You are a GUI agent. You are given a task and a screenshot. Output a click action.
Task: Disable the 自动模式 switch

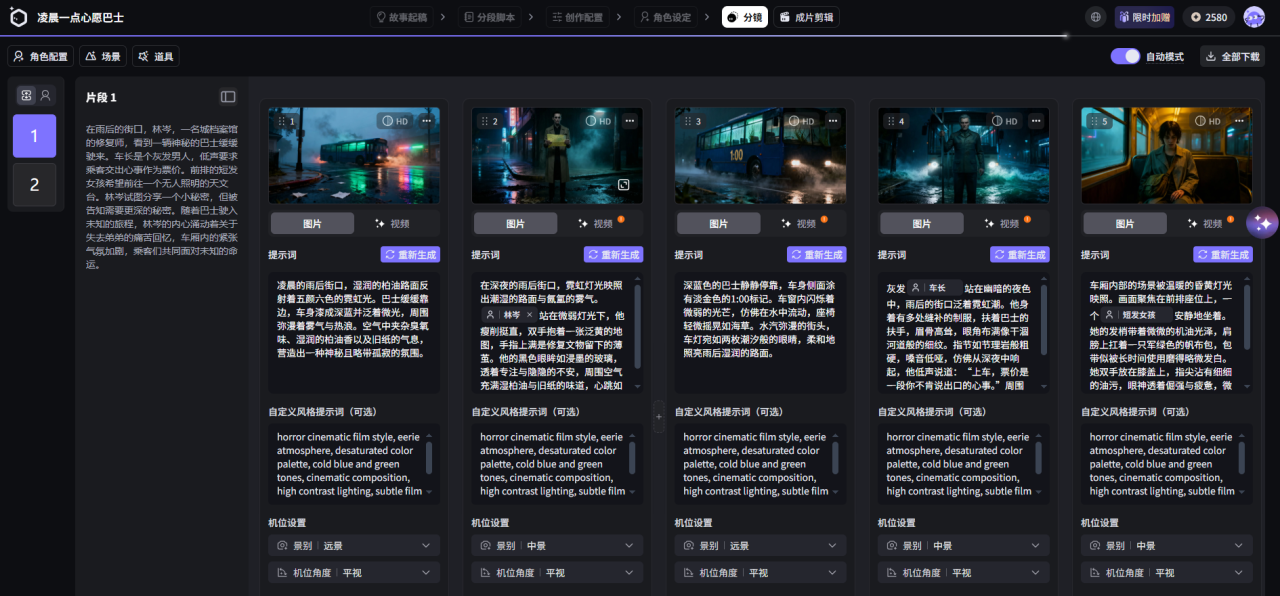coord(1124,56)
